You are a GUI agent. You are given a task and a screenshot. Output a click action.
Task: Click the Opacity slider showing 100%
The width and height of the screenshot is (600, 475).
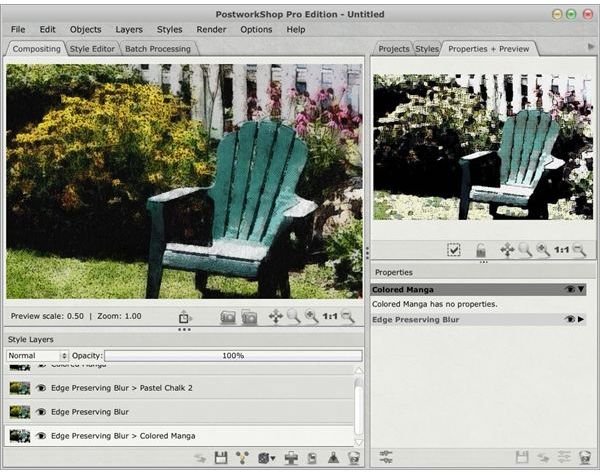[233, 356]
